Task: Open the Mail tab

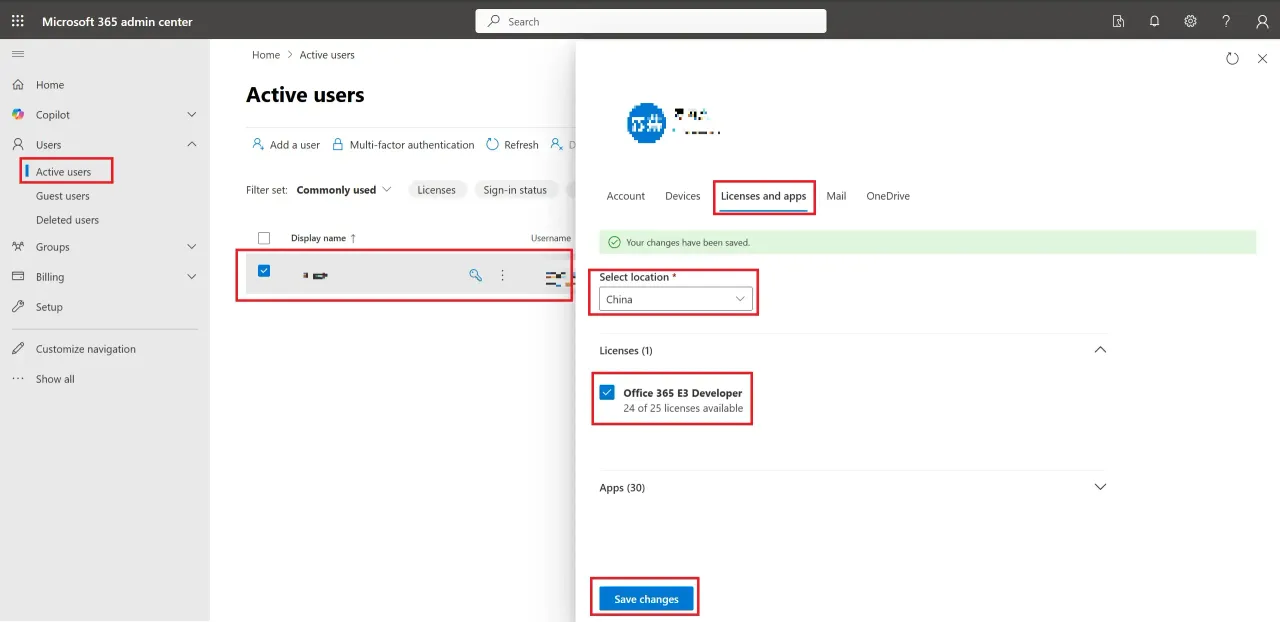Action: click(x=836, y=196)
